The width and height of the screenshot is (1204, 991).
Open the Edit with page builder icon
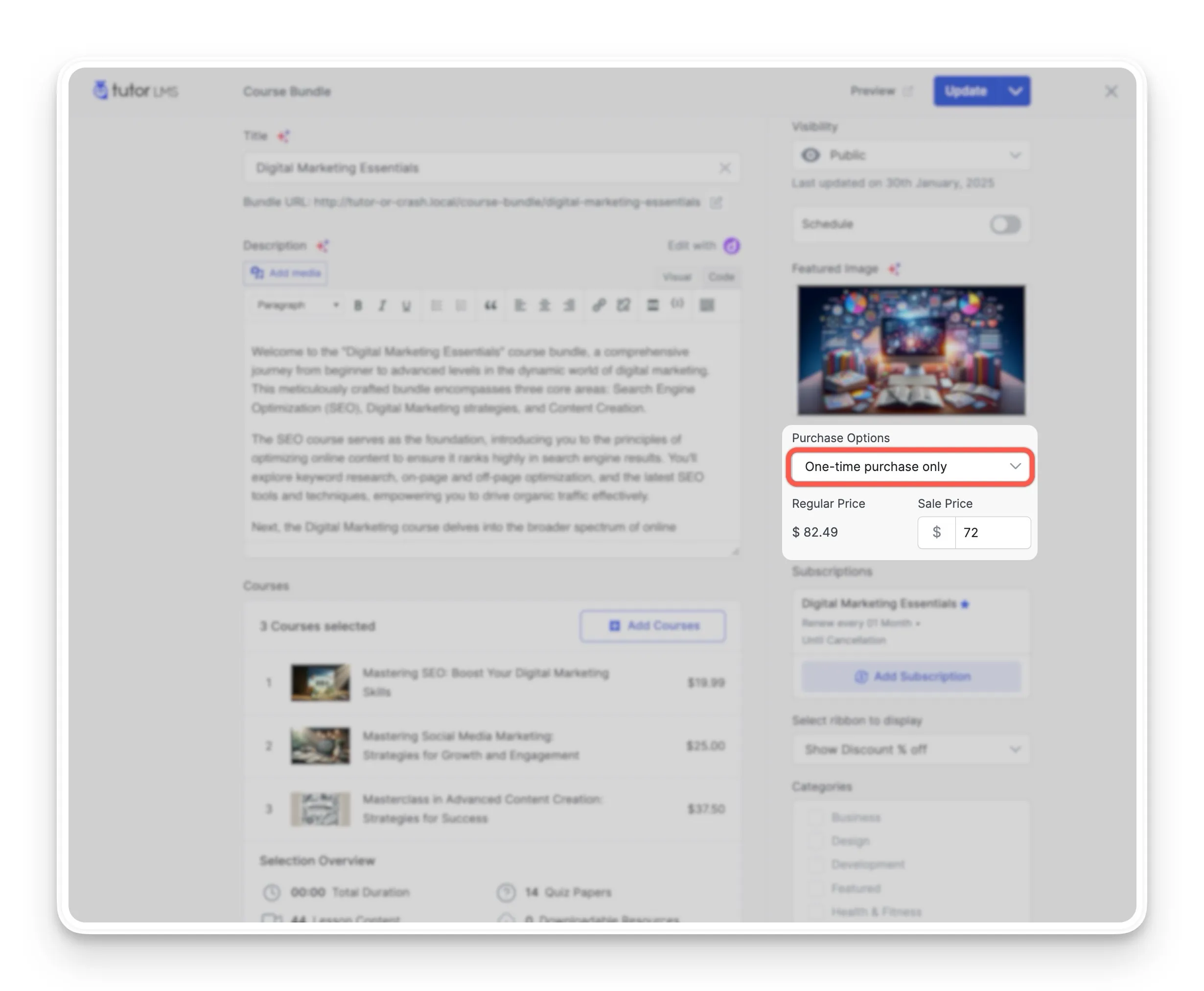tap(731, 245)
